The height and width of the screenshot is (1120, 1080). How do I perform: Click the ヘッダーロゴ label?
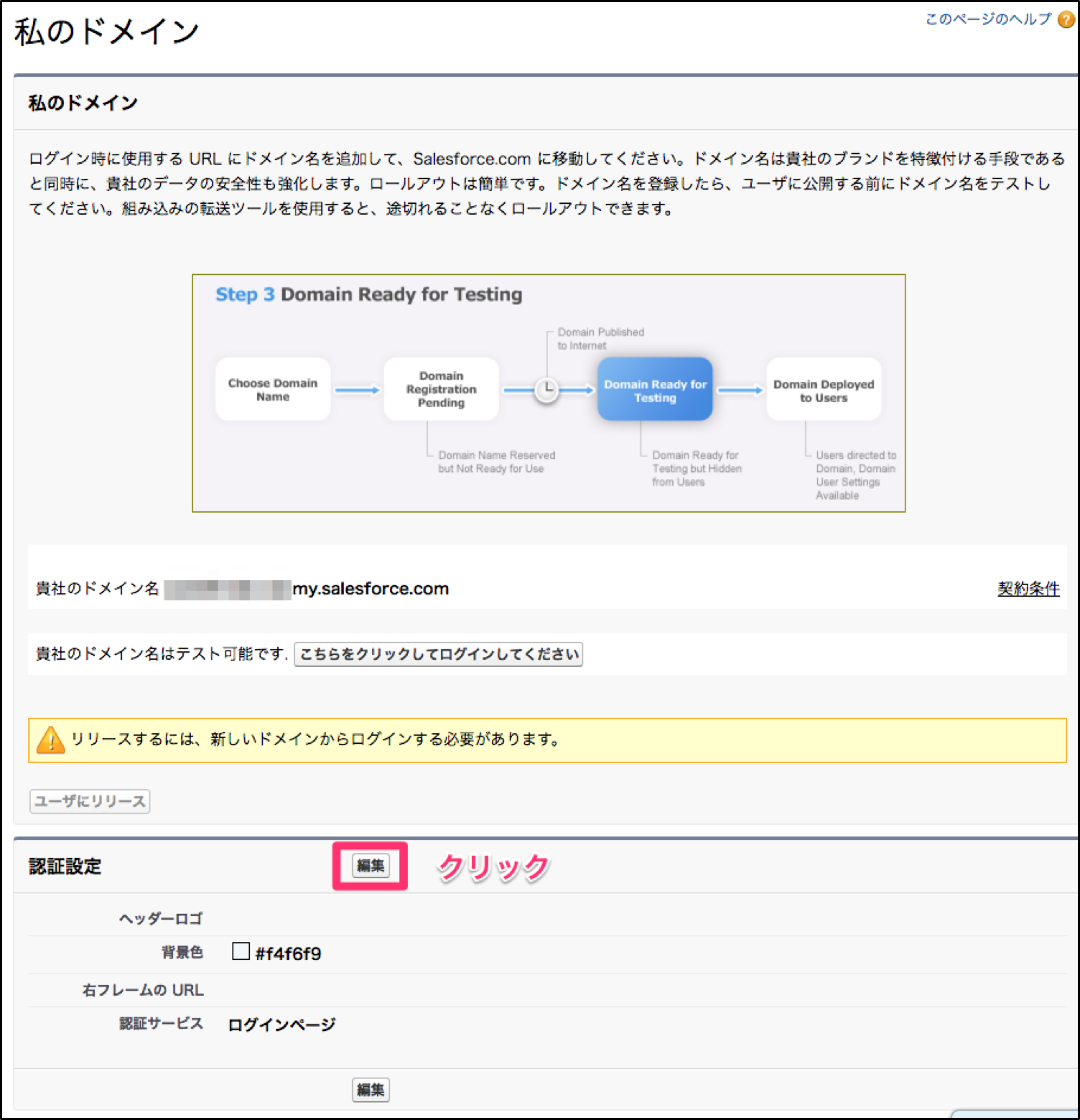(x=161, y=919)
